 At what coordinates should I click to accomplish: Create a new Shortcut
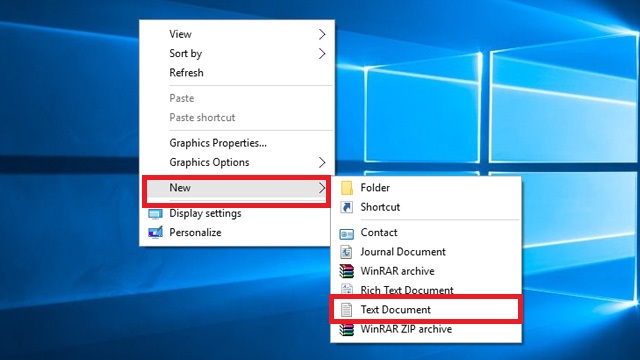426,207
